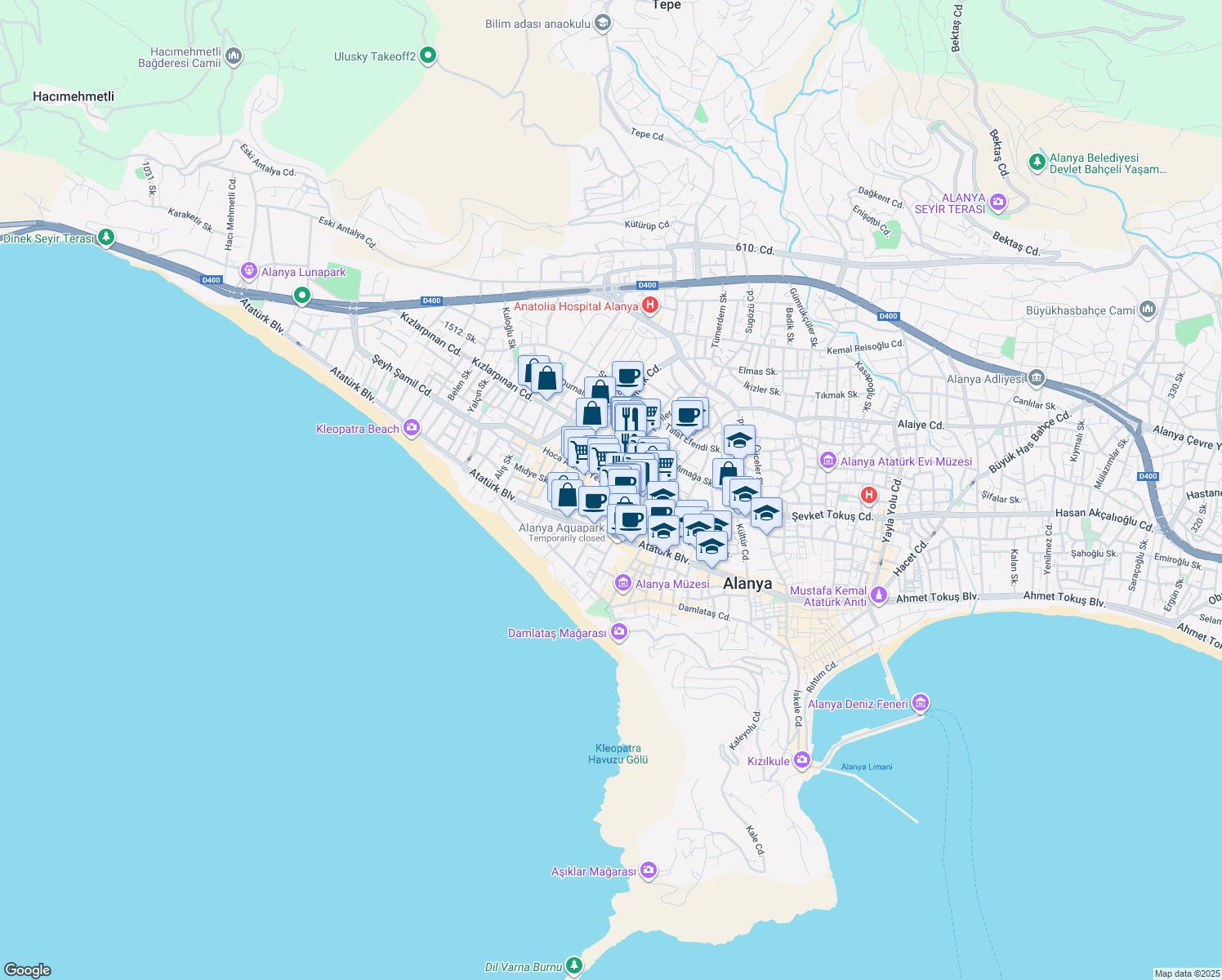Select the Damlataş Mağarası attraction marker
The image size is (1222, 980).
coord(619,631)
